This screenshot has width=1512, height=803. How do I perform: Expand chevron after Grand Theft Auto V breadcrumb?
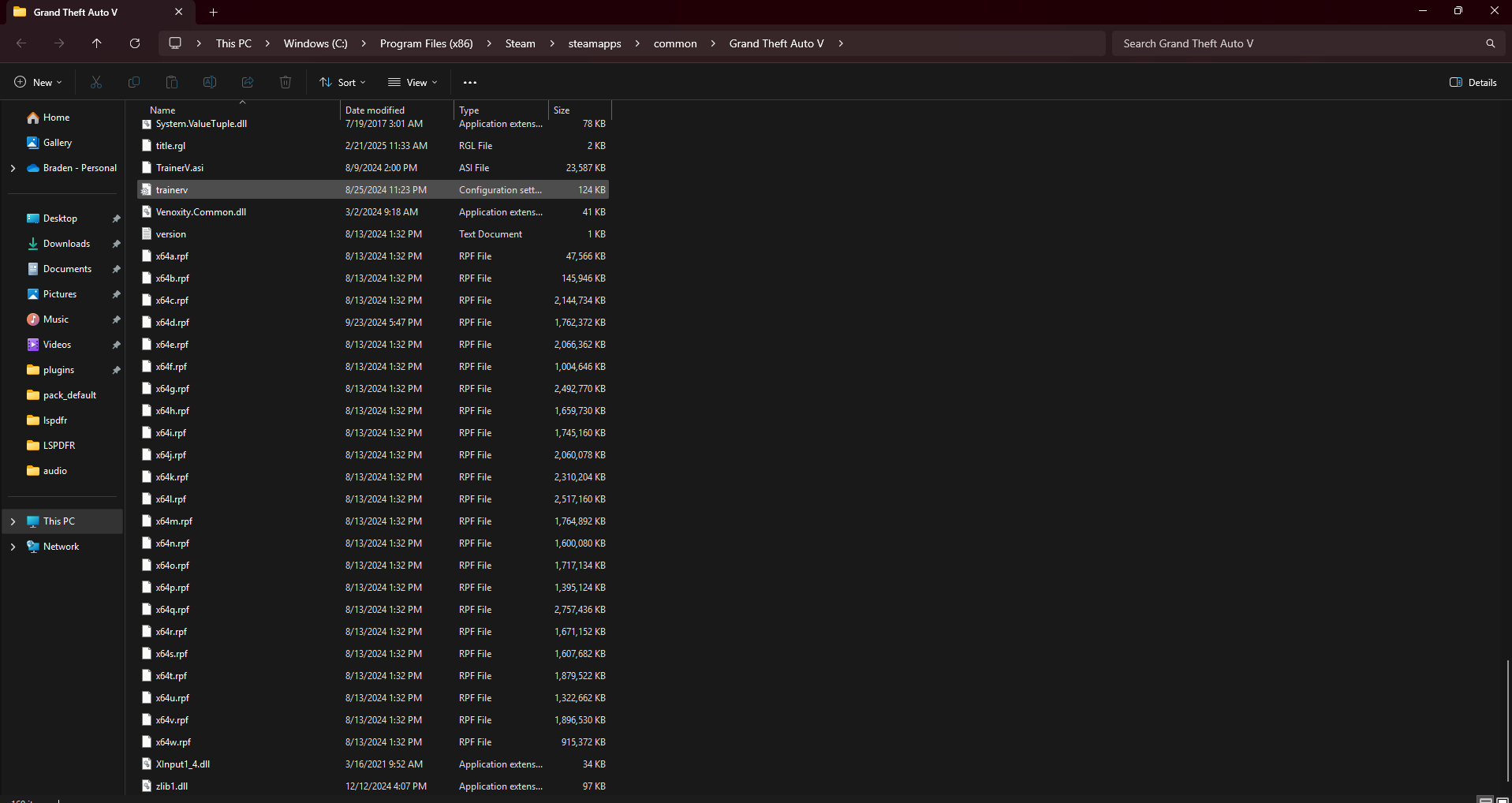pos(841,43)
